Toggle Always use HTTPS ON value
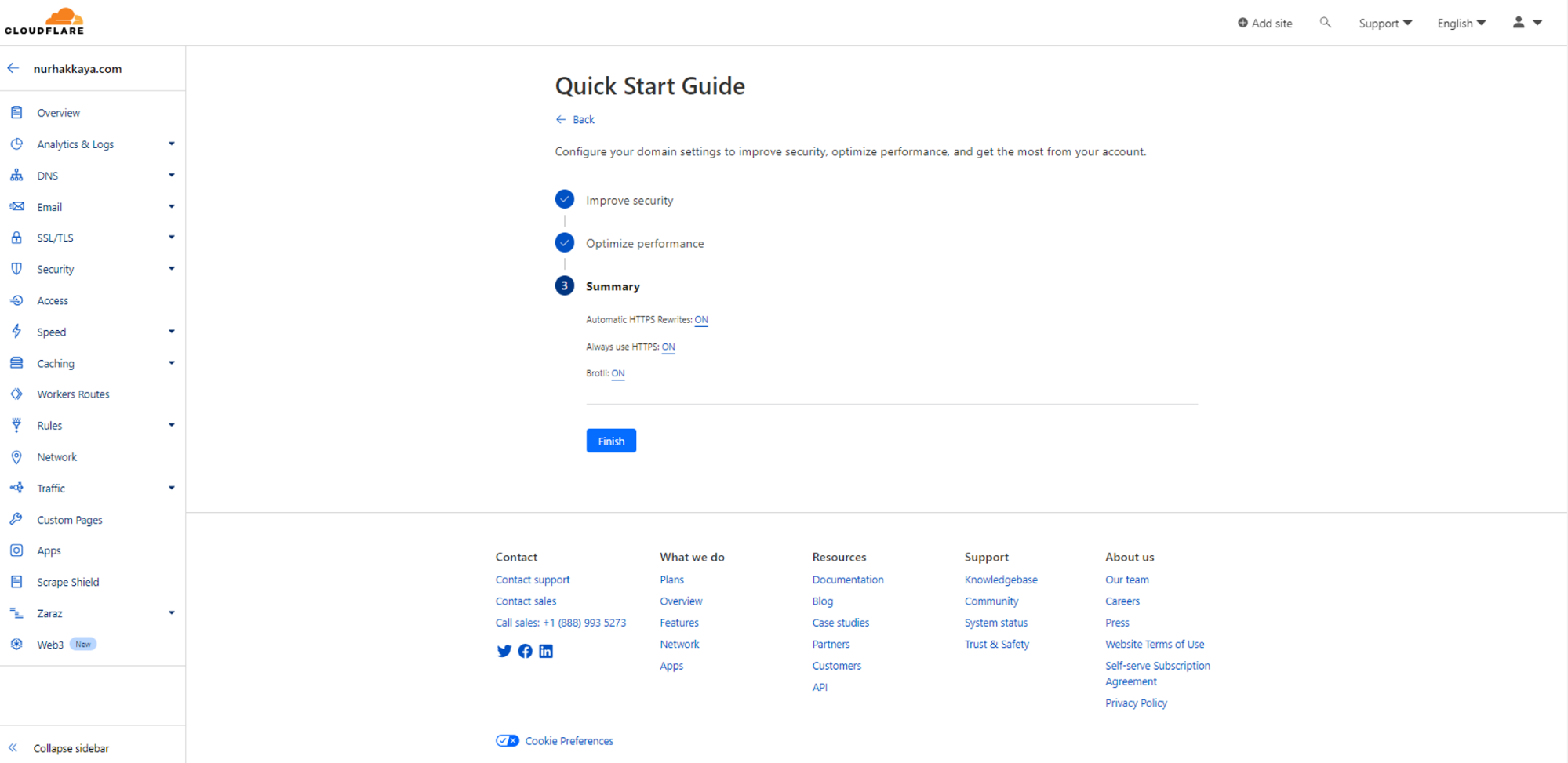 tap(668, 347)
